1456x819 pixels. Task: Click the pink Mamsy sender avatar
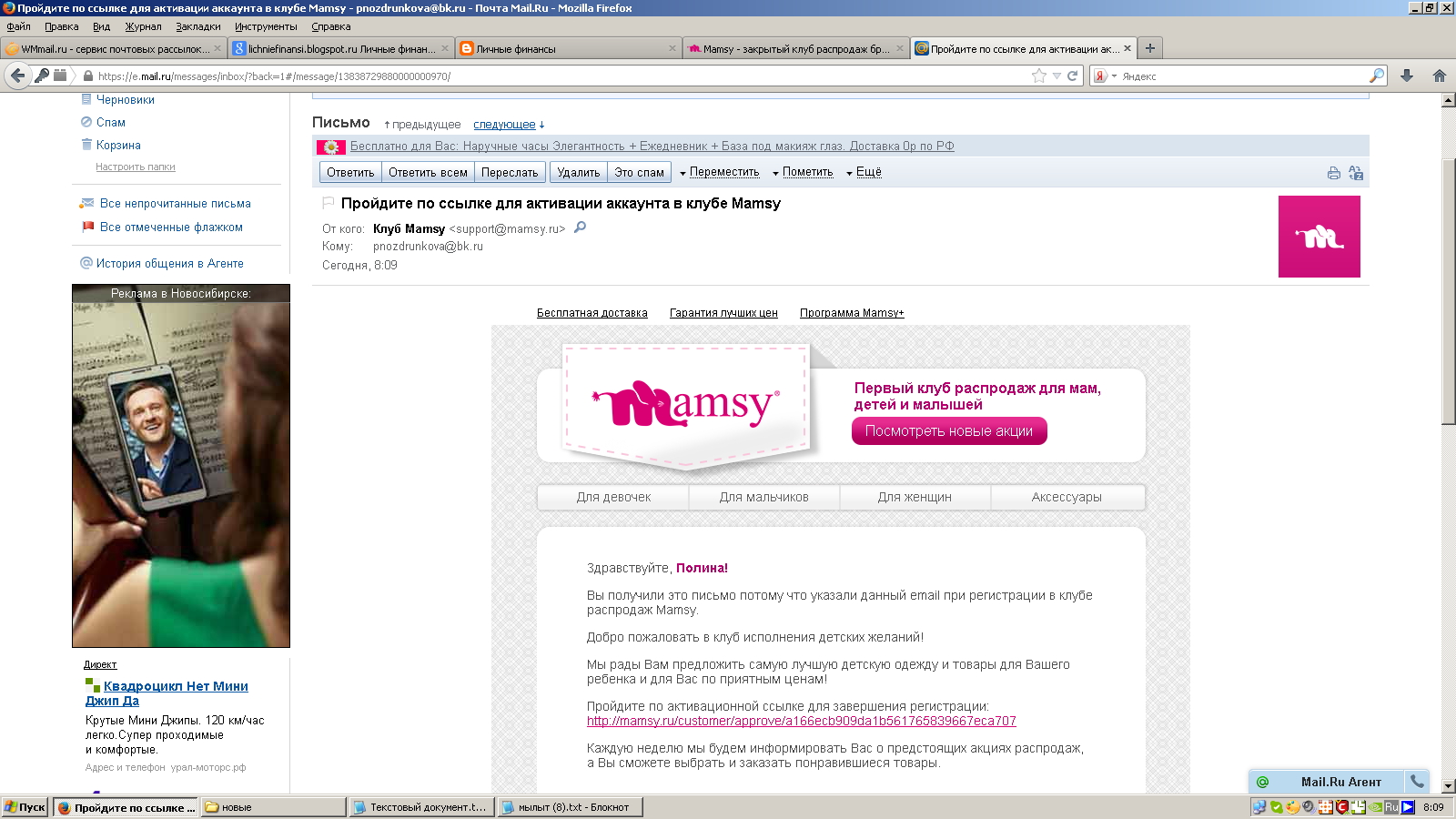click(1319, 237)
